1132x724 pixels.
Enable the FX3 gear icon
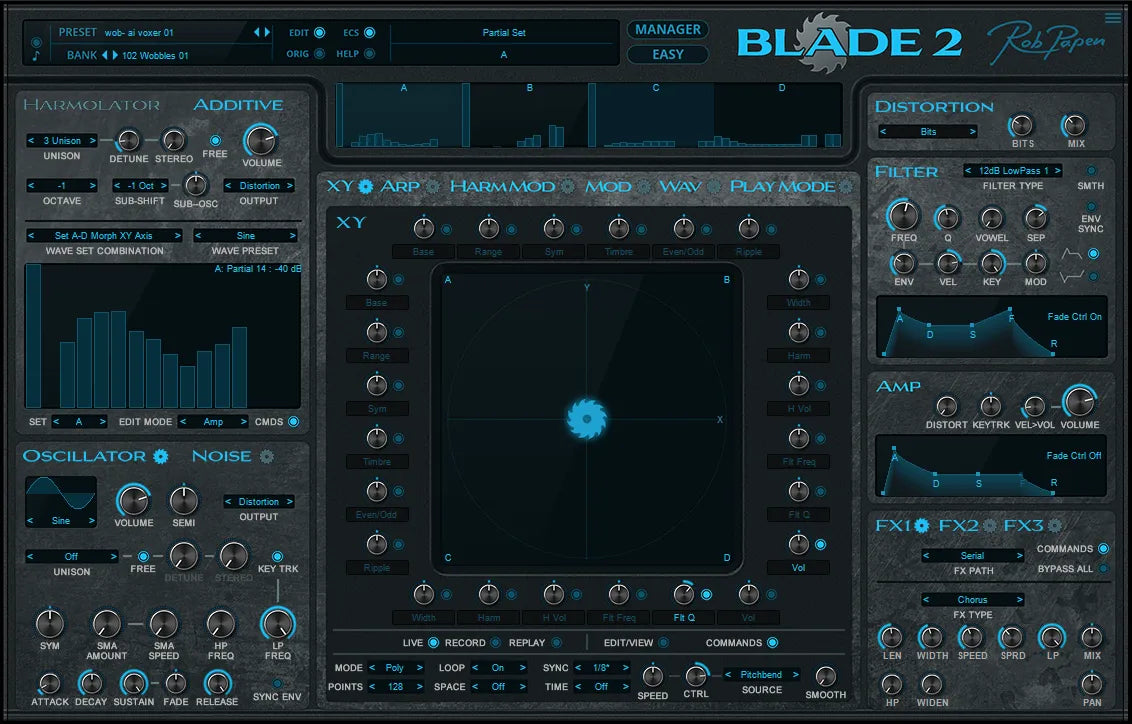pyautogui.click(x=1055, y=525)
